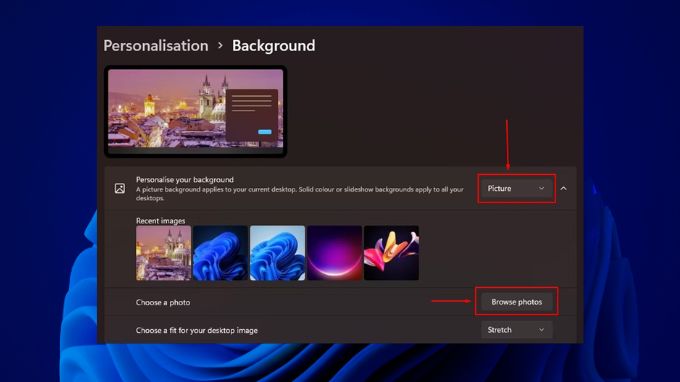
Task: Click 'Choose a fit for your desktop image' text
Action: [x=196, y=330]
